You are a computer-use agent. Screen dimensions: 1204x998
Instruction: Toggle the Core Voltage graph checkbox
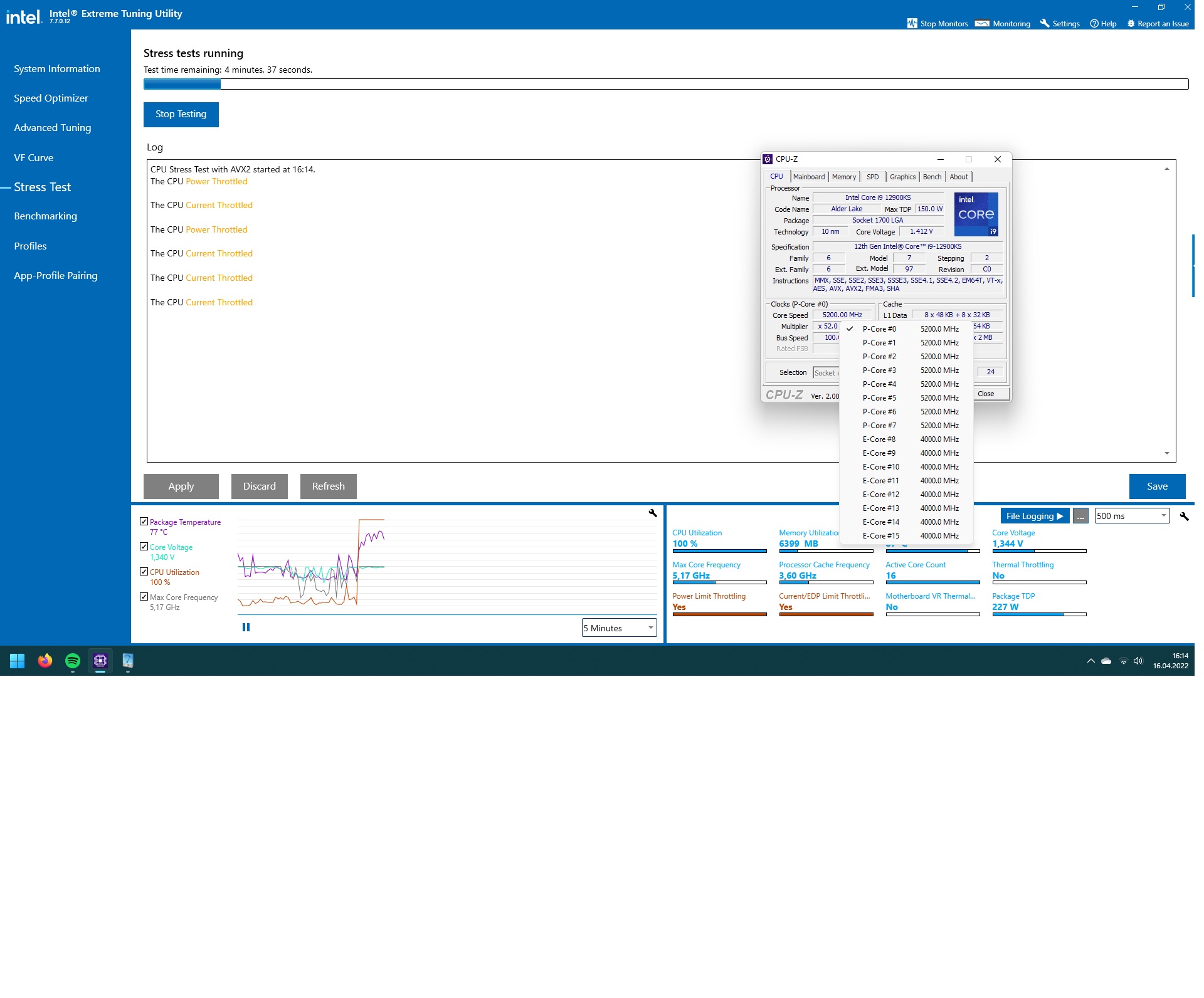[x=144, y=547]
